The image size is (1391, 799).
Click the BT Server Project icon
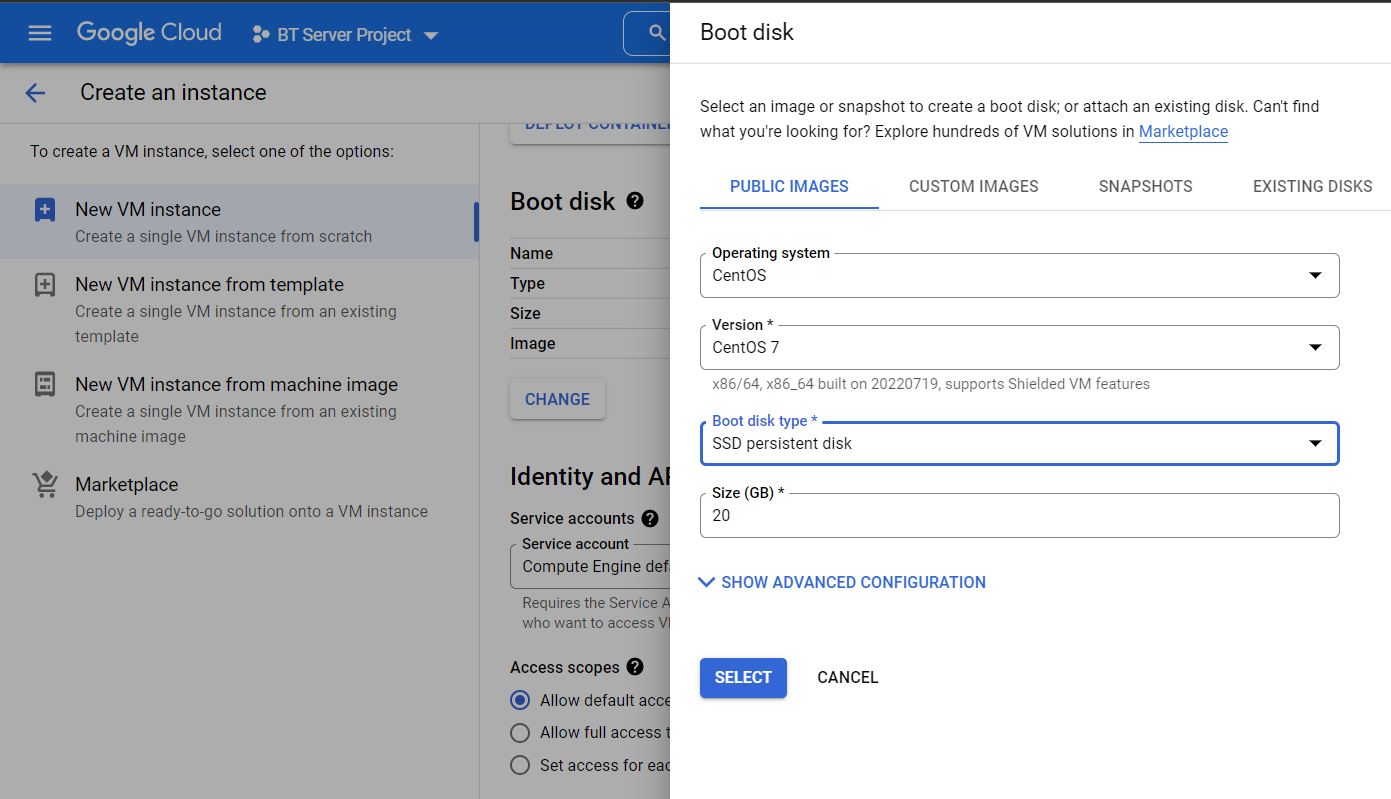click(x=260, y=35)
